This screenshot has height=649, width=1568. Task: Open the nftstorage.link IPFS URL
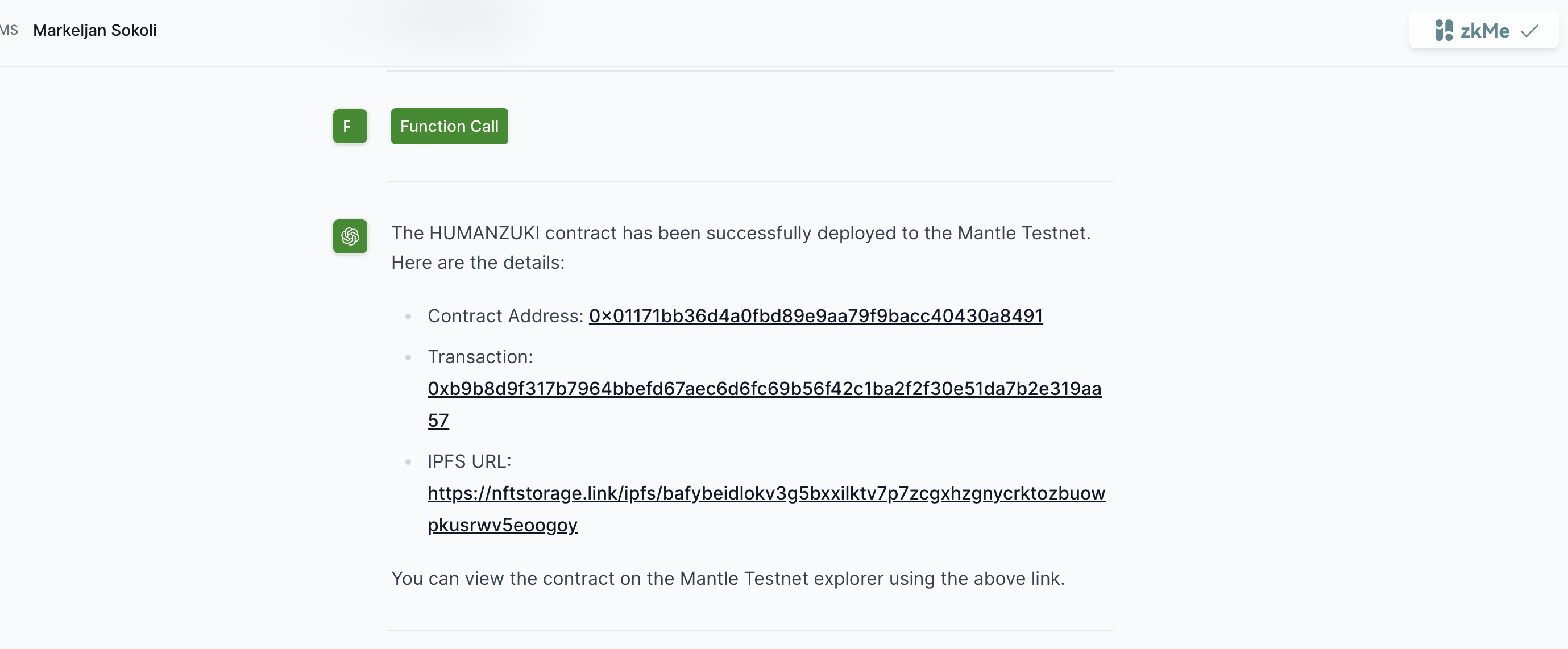pyautogui.click(x=766, y=493)
